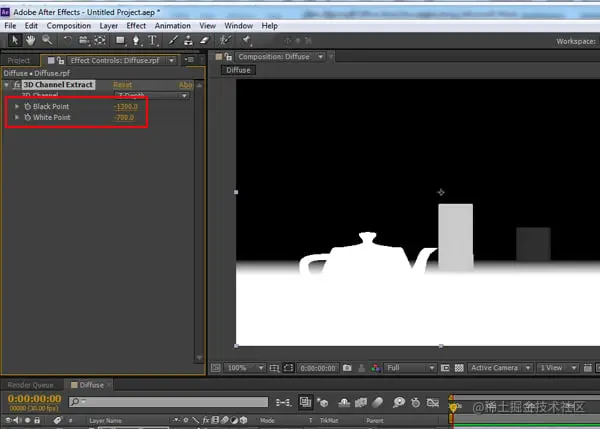The height and width of the screenshot is (429, 600).
Task: Expand the Black Point property
Action: coord(16,106)
